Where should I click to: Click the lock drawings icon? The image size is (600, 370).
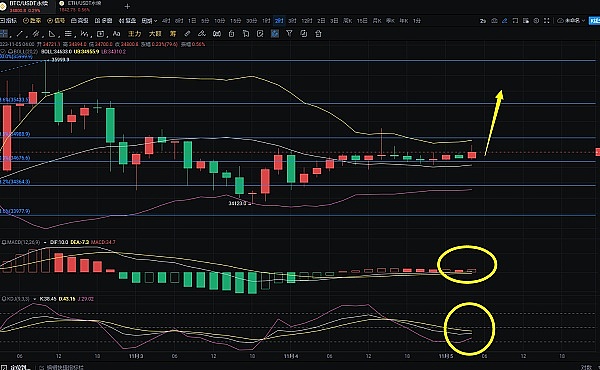click(x=231, y=34)
